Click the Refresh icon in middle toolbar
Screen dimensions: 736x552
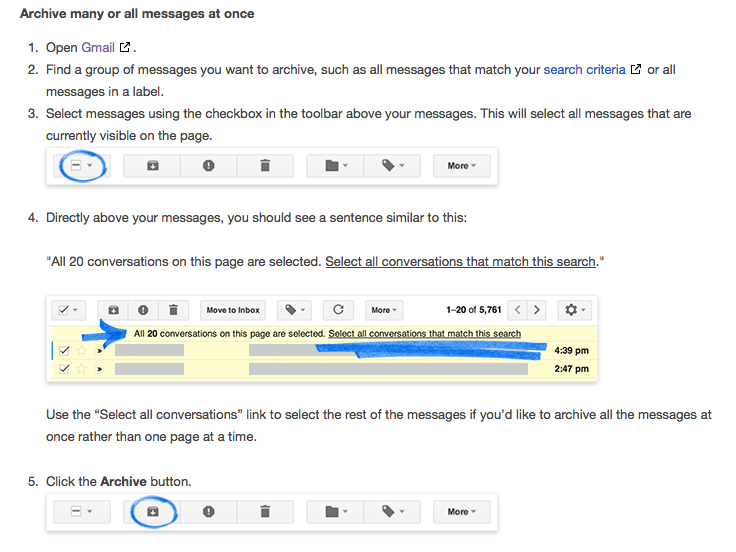click(x=338, y=310)
